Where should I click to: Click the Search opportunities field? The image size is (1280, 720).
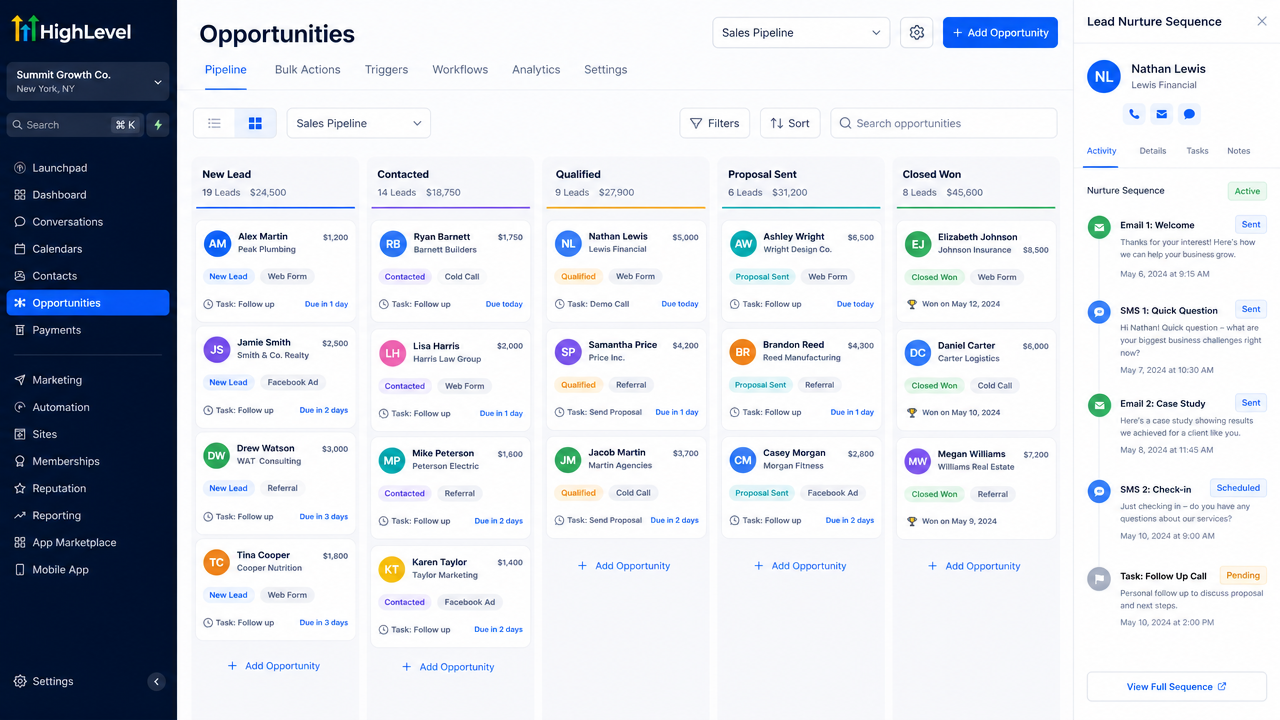[944, 123]
